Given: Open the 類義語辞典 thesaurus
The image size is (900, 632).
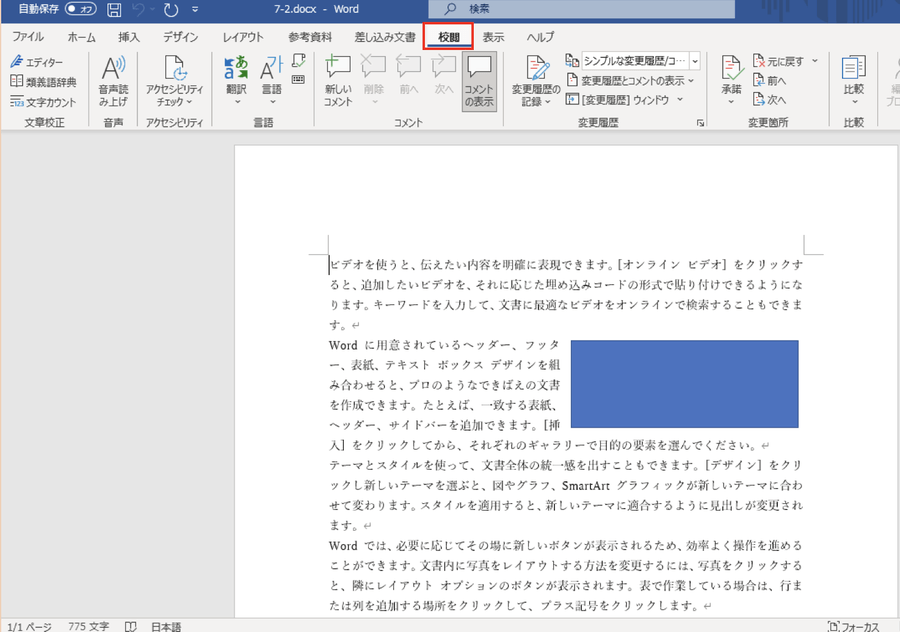Looking at the screenshot, I should tap(43, 81).
